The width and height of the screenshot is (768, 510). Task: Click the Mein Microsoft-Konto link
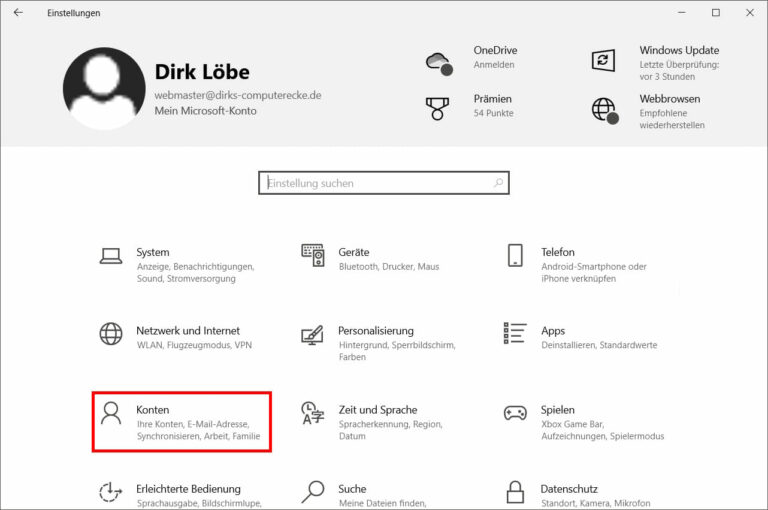click(205, 111)
